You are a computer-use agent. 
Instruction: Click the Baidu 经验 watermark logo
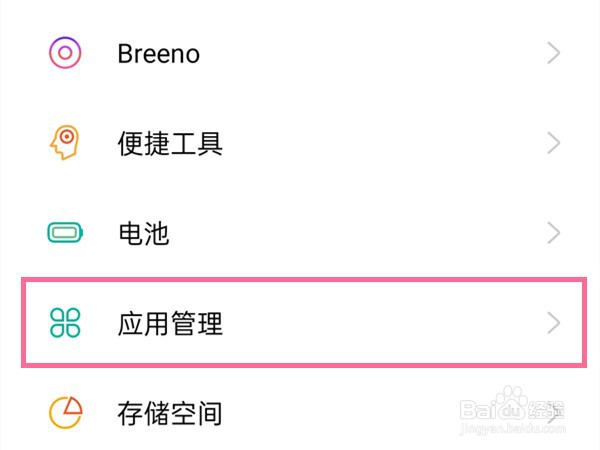[512, 405]
